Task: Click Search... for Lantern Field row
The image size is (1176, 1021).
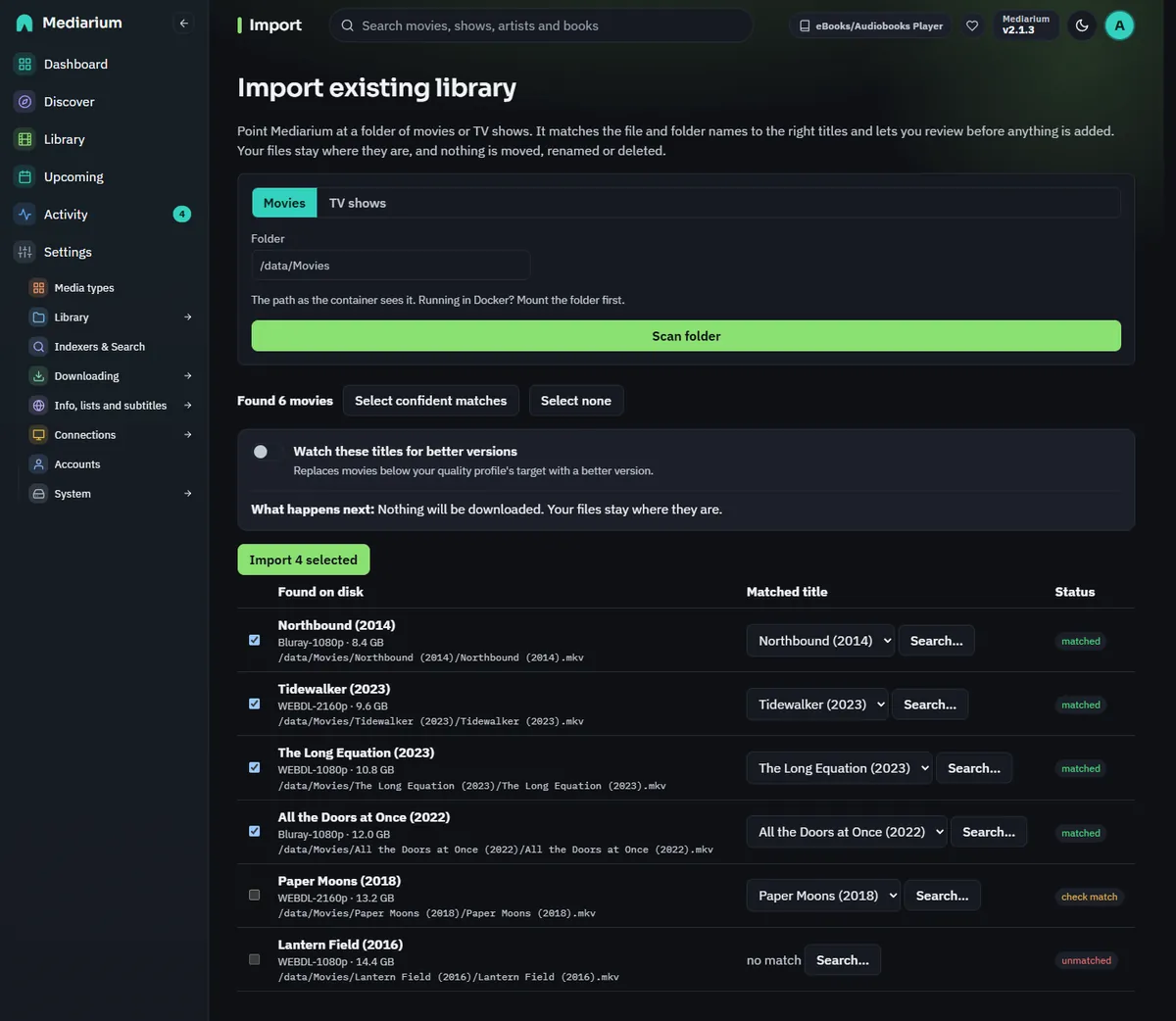Action: 843,960
